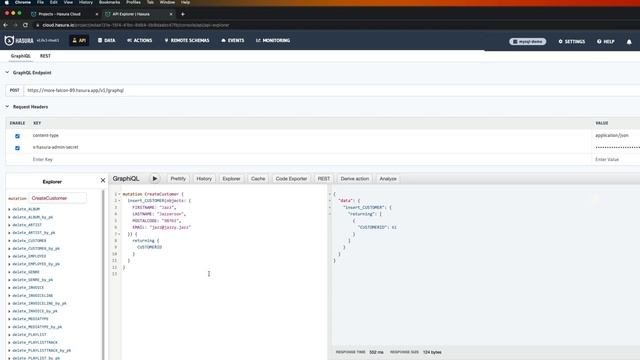Expand delete_INVOICELINE in the Explorer

coord(32,295)
